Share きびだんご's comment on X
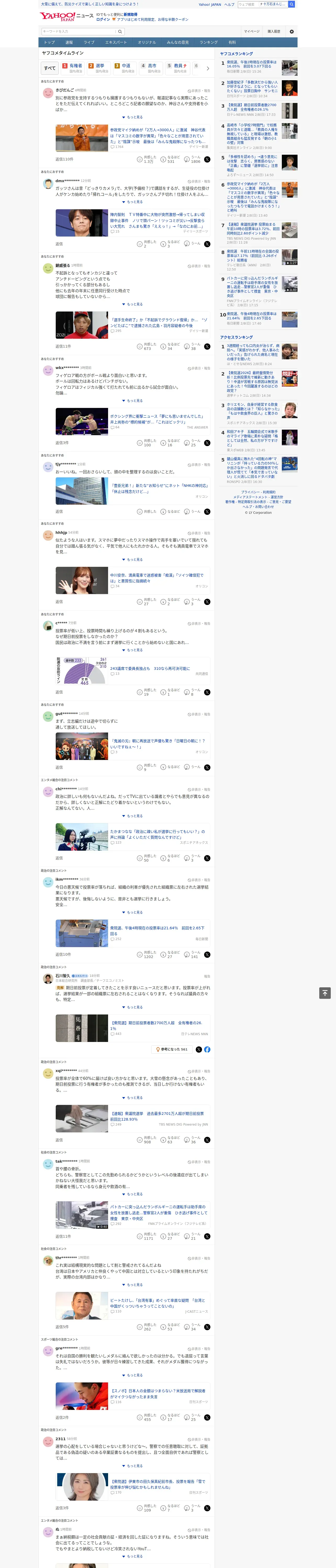Viewport: 336px width, 1568px height. pos(207,159)
